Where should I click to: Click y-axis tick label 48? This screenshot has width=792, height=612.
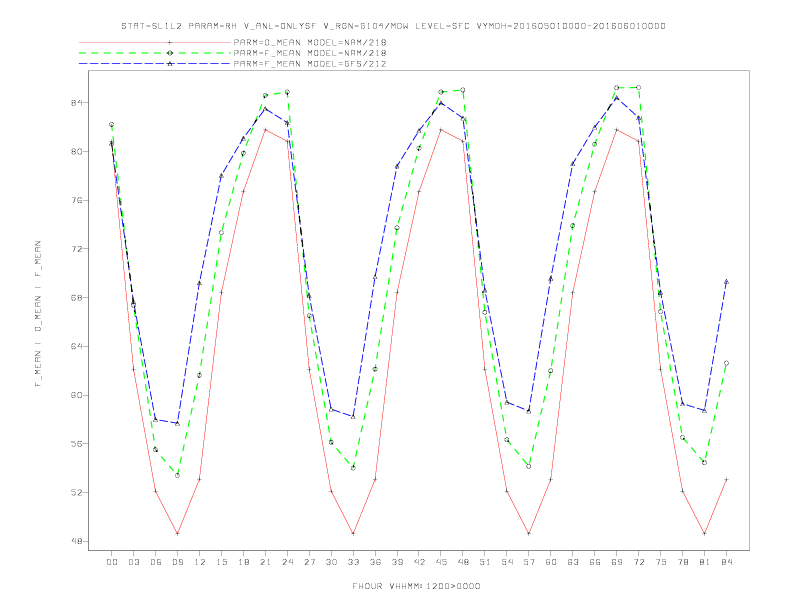tap(77, 541)
